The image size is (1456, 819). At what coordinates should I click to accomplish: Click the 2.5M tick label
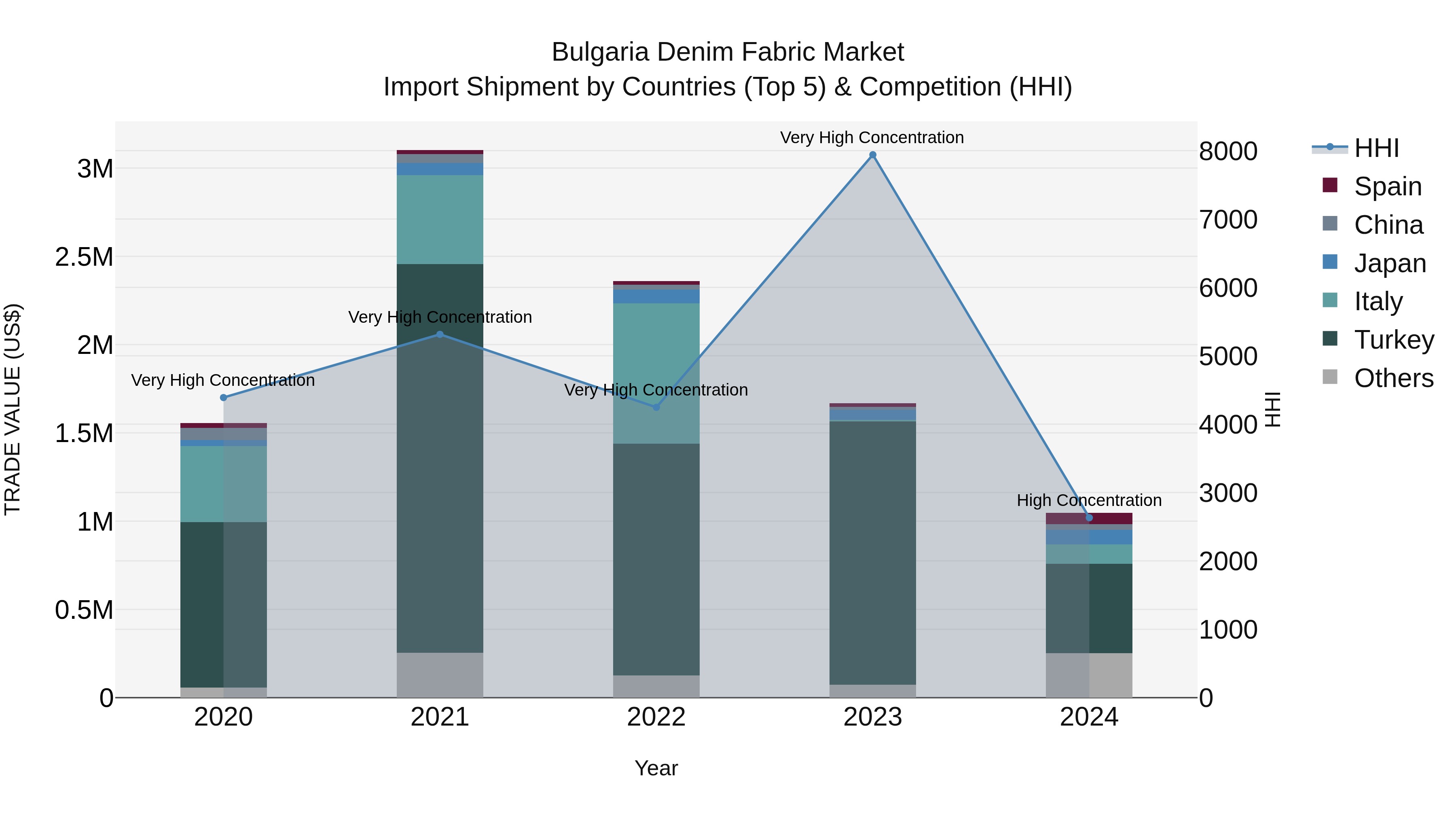click(84, 256)
